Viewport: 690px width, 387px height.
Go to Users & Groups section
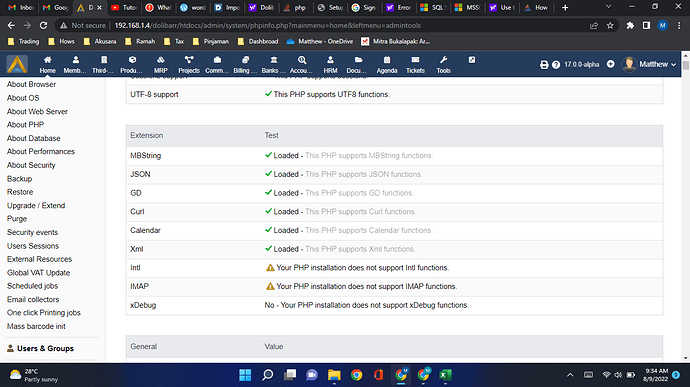[x=45, y=348]
